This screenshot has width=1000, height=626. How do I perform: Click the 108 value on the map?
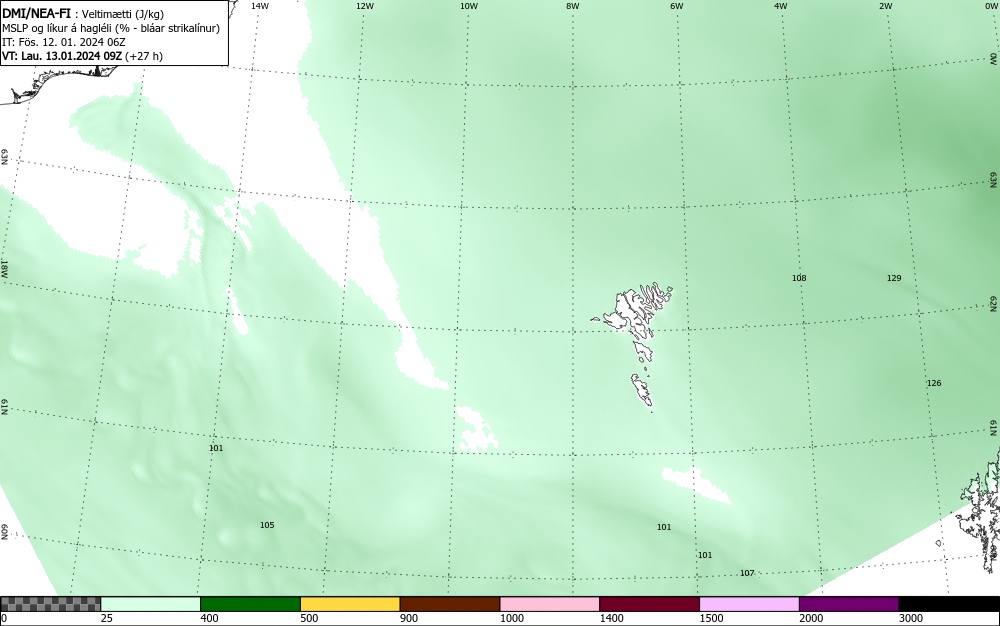799,278
